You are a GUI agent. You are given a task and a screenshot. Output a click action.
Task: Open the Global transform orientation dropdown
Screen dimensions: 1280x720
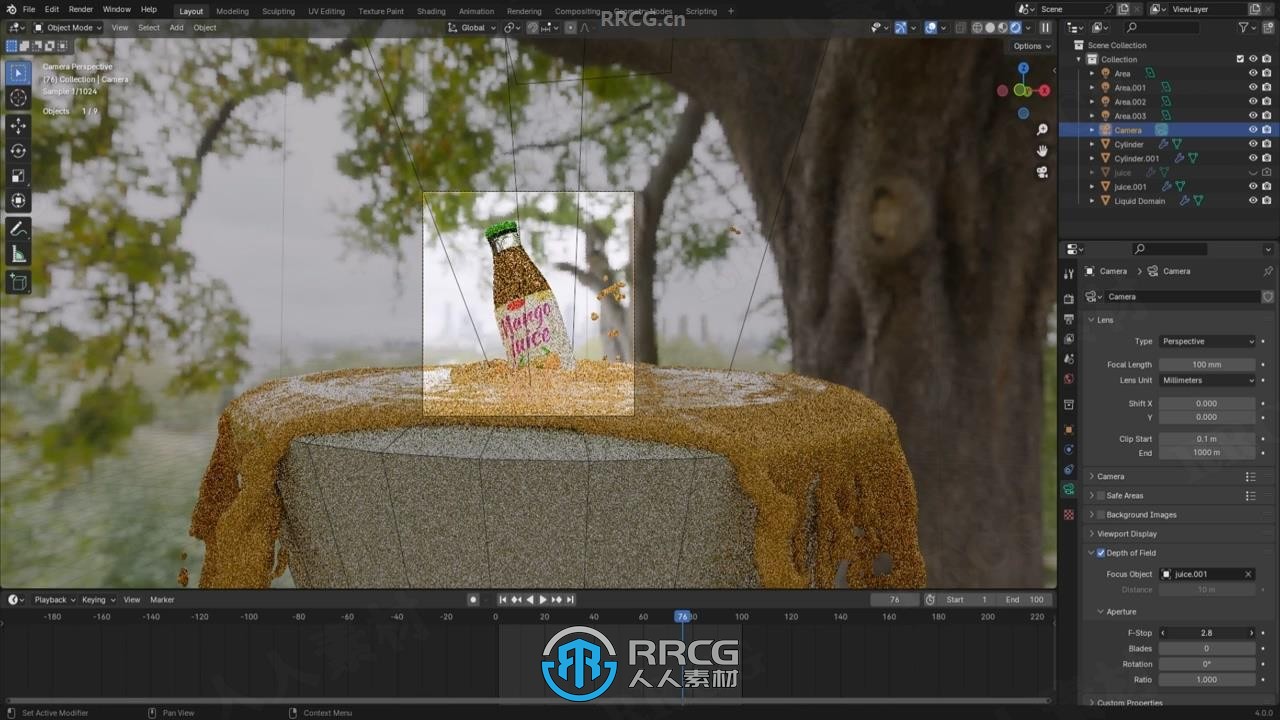[x=472, y=28]
